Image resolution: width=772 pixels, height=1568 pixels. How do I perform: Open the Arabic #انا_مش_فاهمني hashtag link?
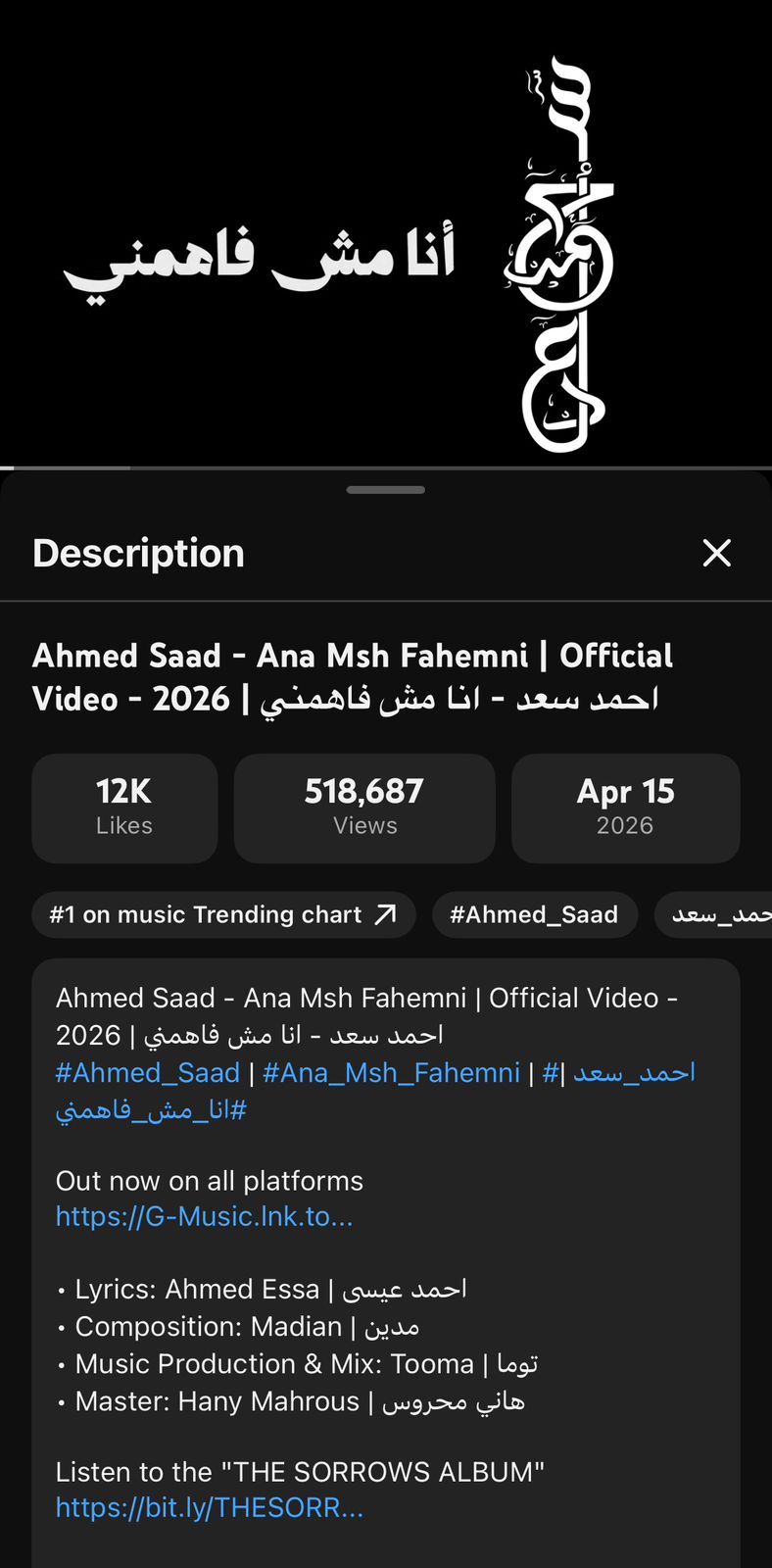(151, 1109)
